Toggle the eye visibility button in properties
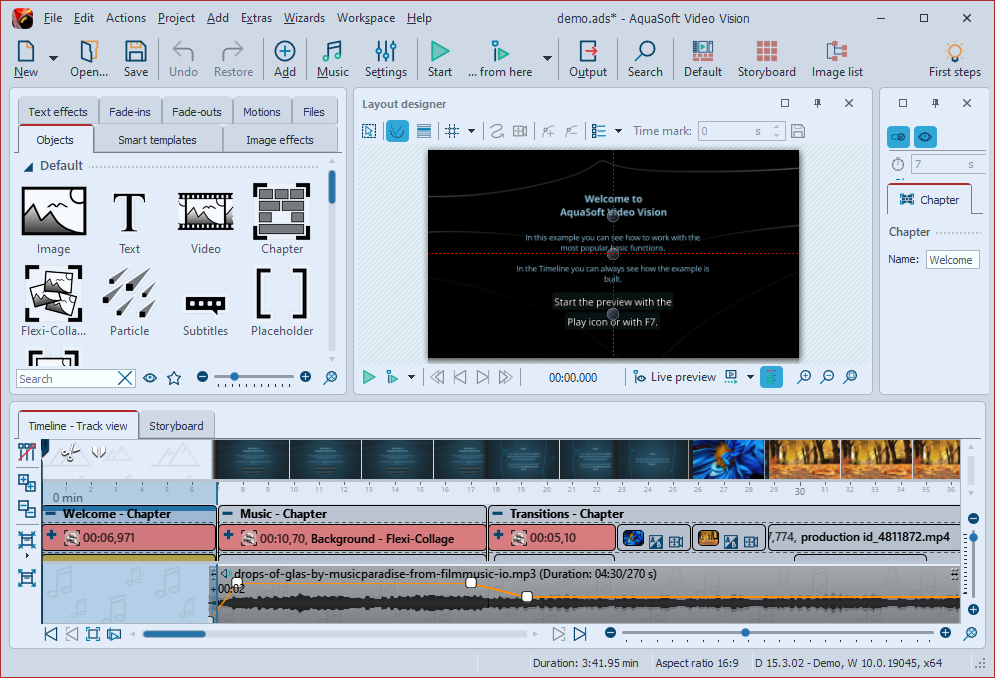 (x=925, y=137)
